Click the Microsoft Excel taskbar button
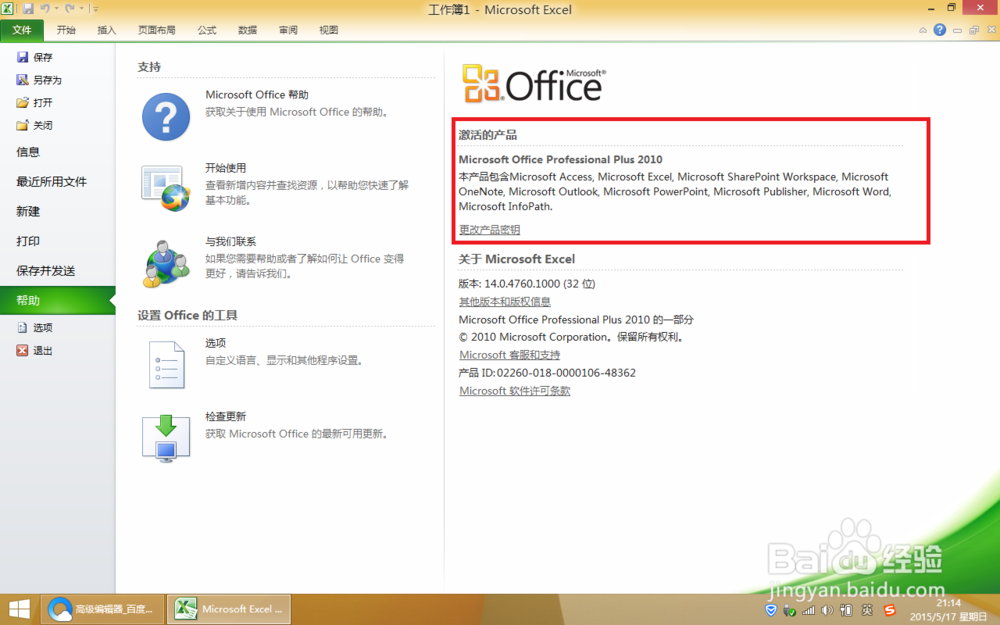 [x=230, y=610]
